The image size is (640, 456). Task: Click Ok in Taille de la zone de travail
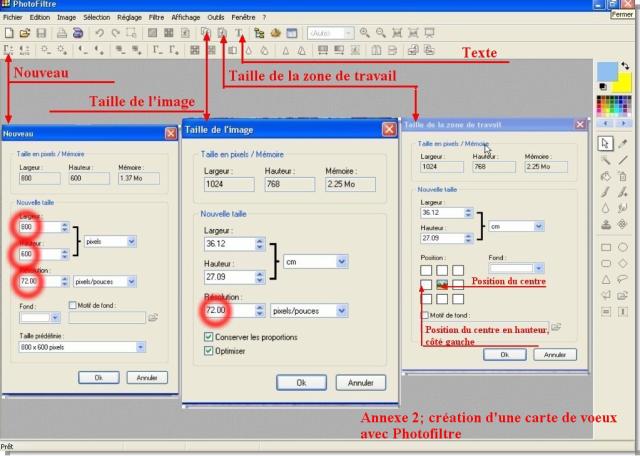tap(505, 354)
